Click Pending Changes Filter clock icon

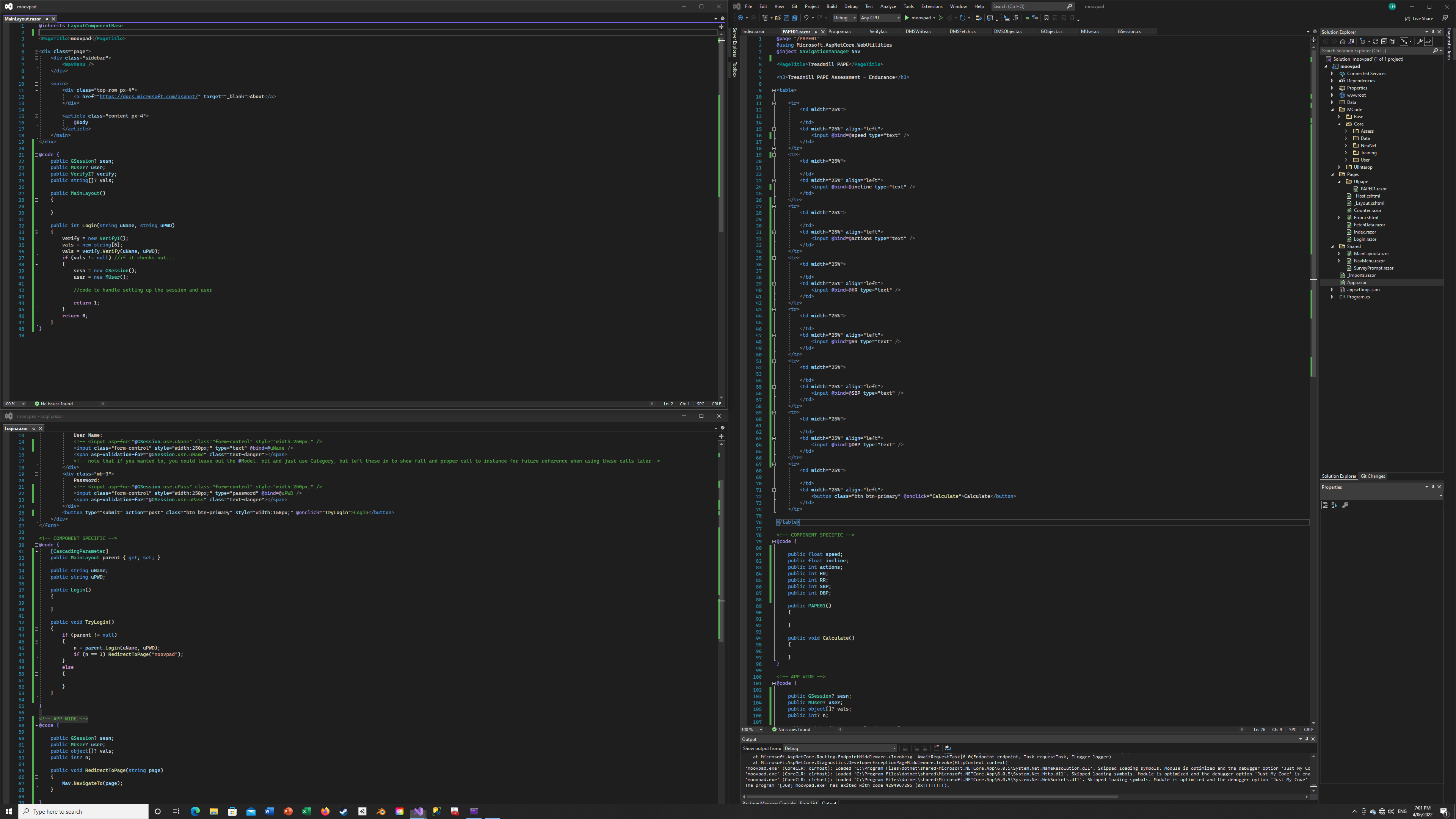click(x=1362, y=41)
